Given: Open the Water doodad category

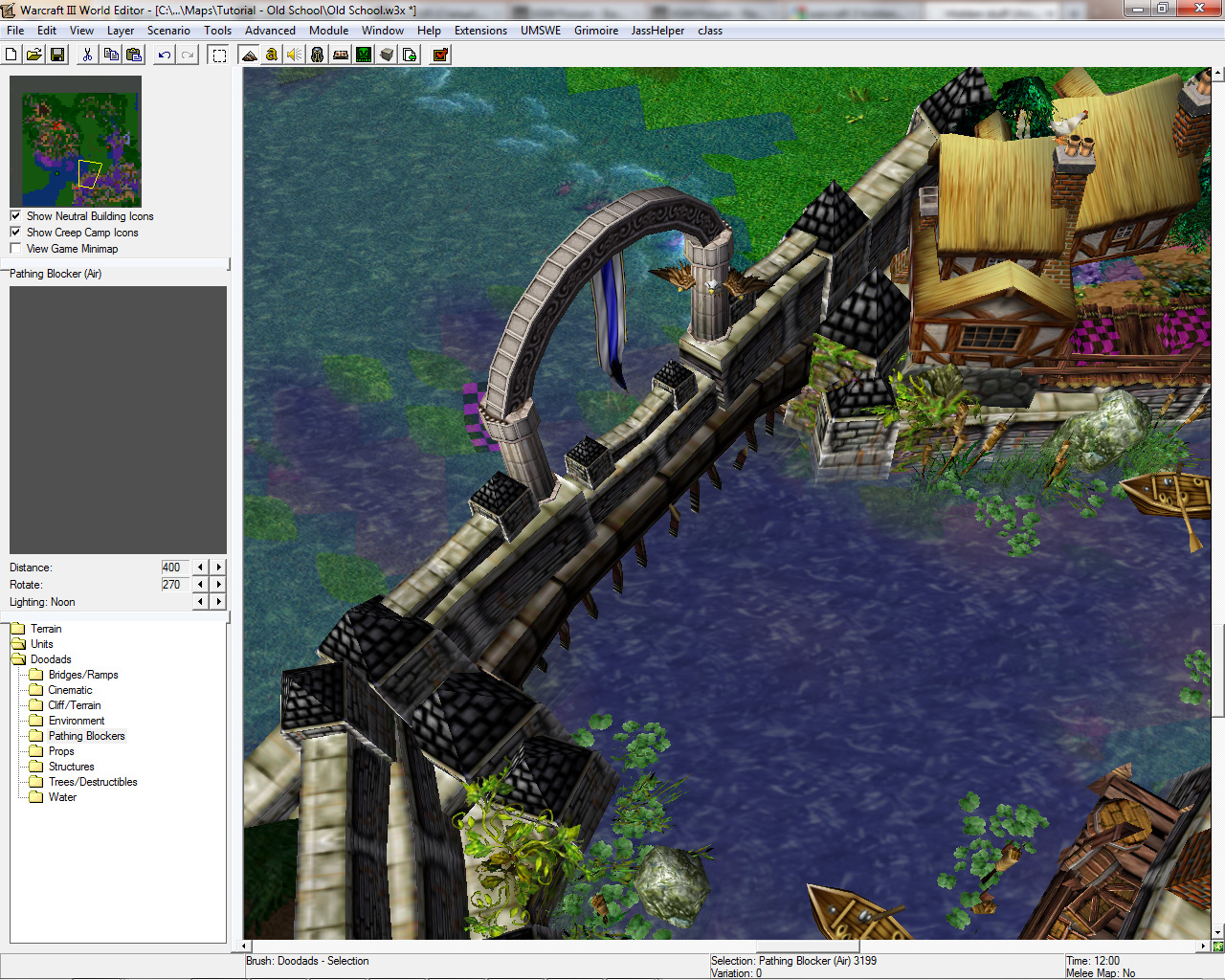Looking at the screenshot, I should (x=62, y=797).
